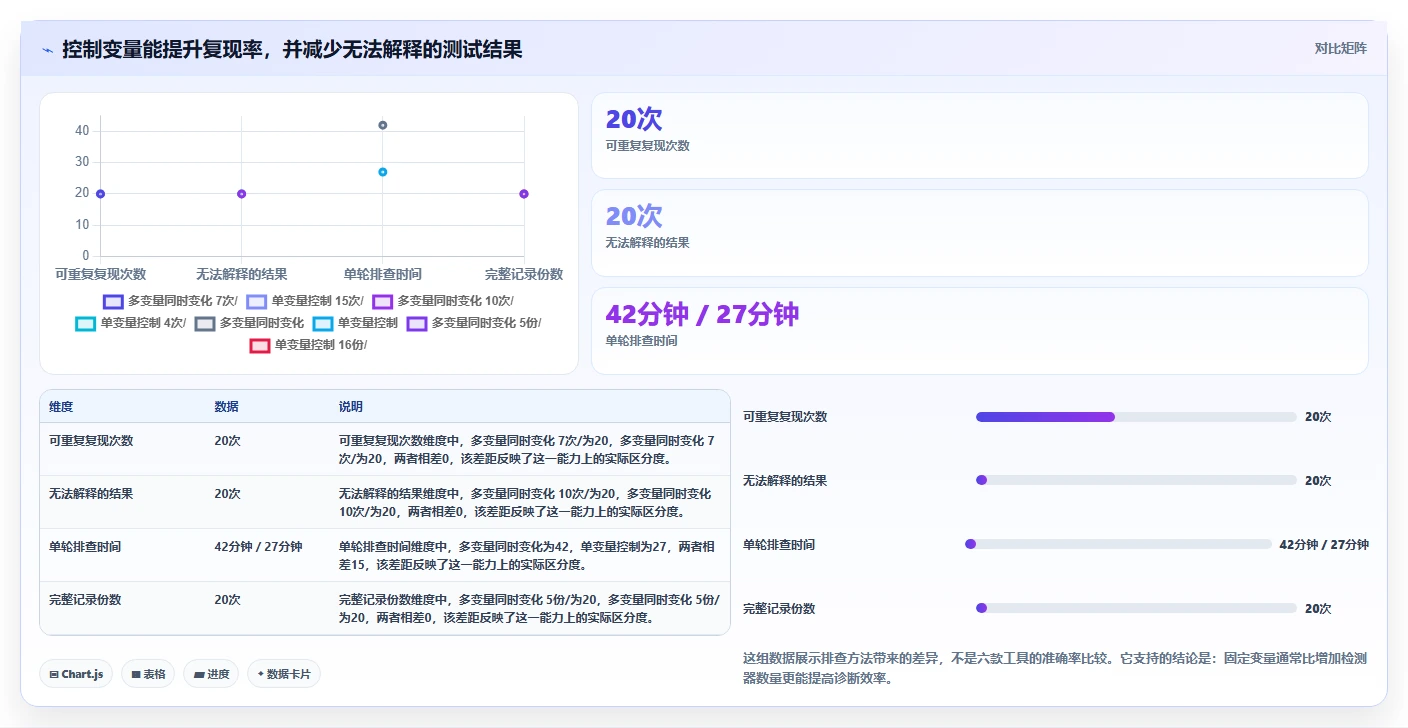The height and width of the screenshot is (728, 1408).
Task: Toggle legend entry 多变量同时变化 5份/
Action: click(474, 323)
